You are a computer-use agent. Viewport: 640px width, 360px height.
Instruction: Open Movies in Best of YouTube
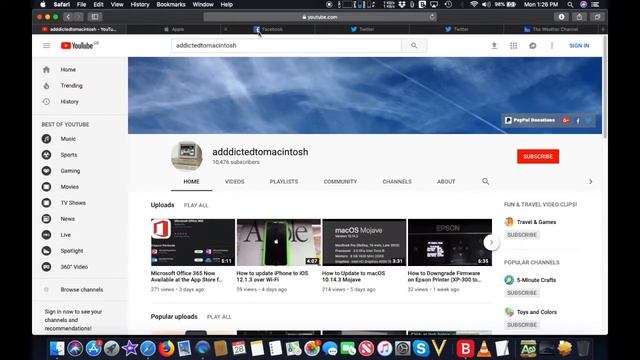click(x=69, y=187)
